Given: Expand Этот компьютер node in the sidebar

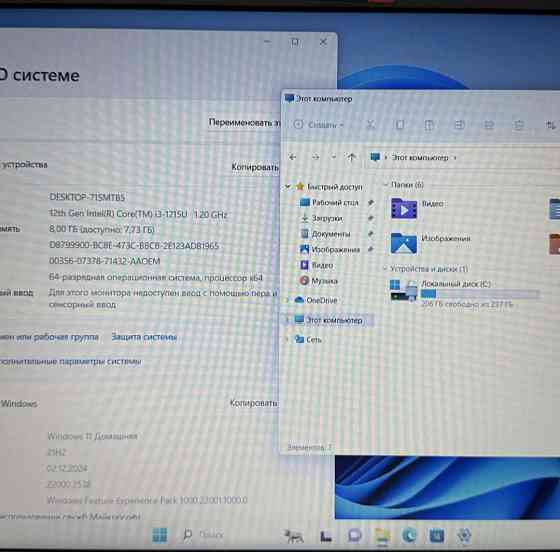Looking at the screenshot, I should (288, 320).
